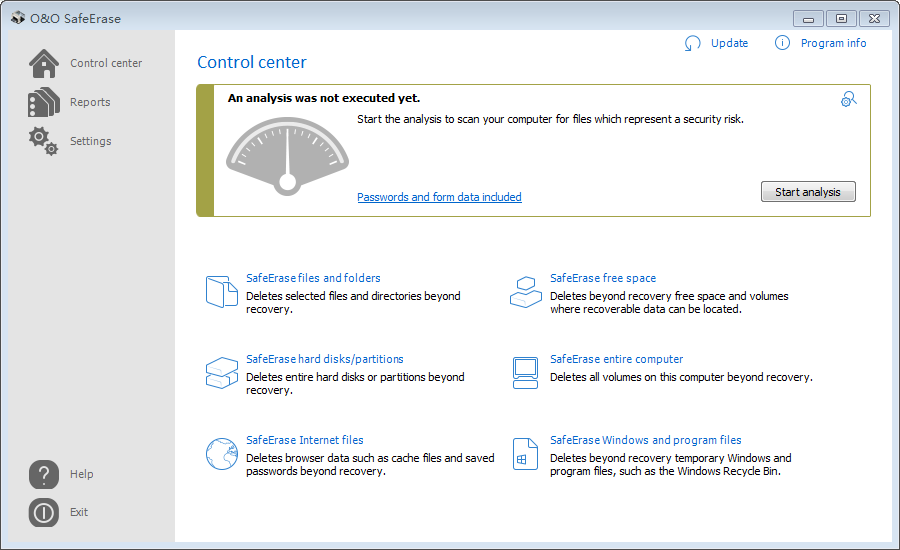Close the O&O SafeErase window
Screen dimensions: 900x550
pyautogui.click(x=874, y=19)
